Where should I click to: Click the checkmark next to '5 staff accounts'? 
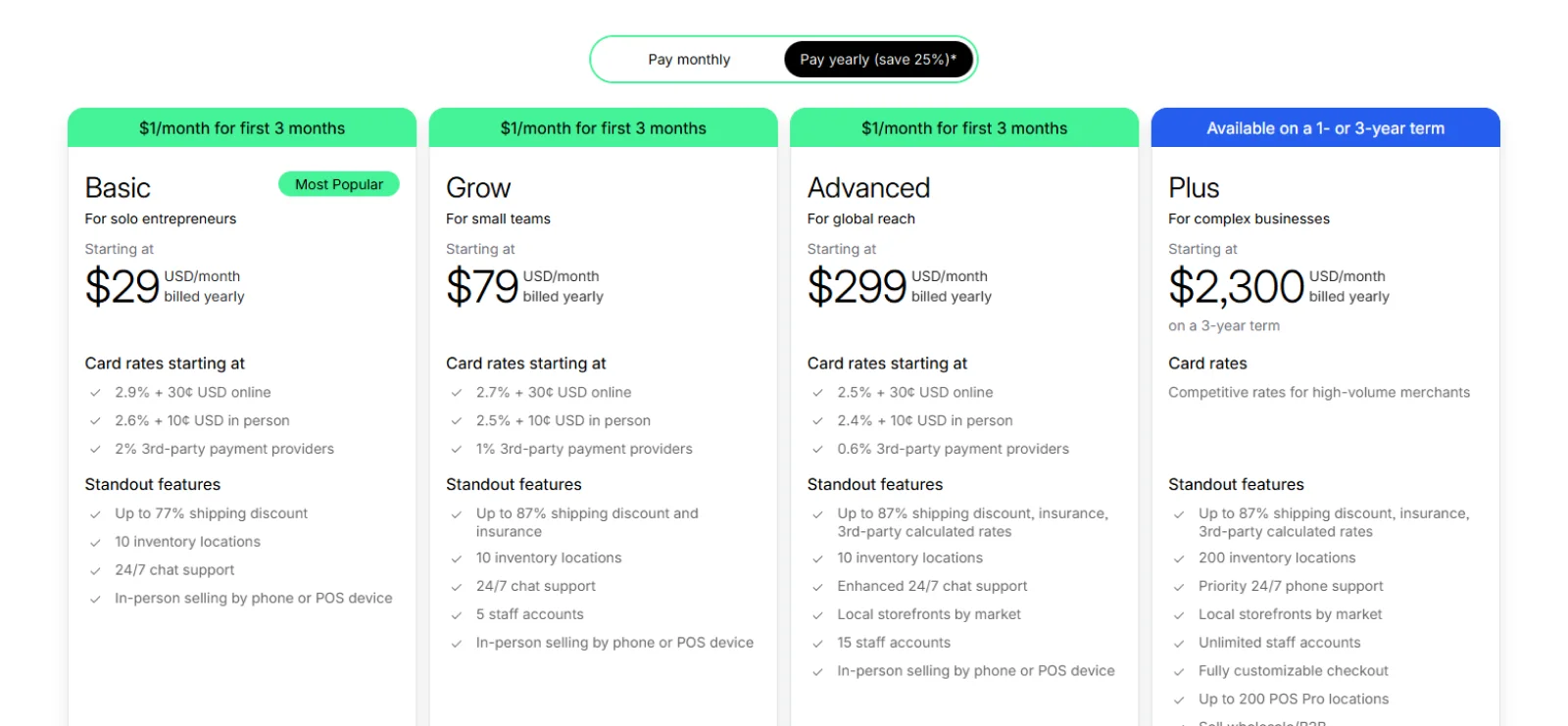coord(457,614)
